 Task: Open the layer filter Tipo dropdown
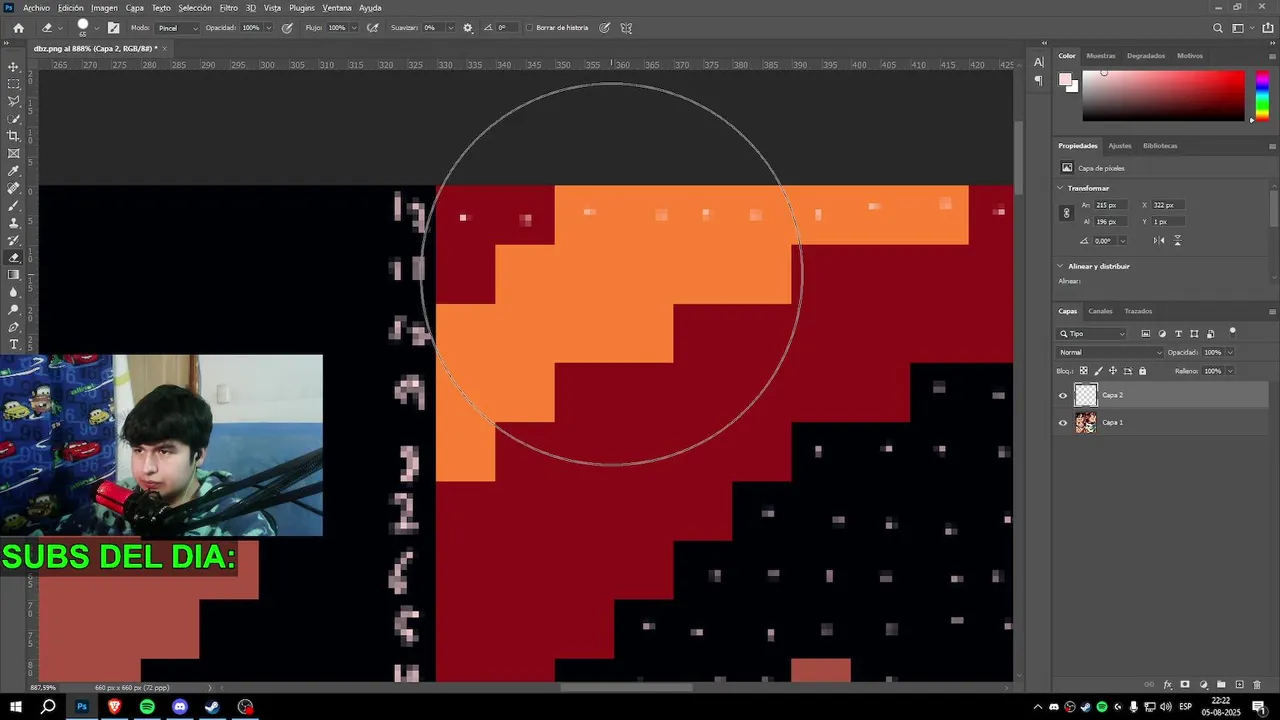[x=1092, y=334]
